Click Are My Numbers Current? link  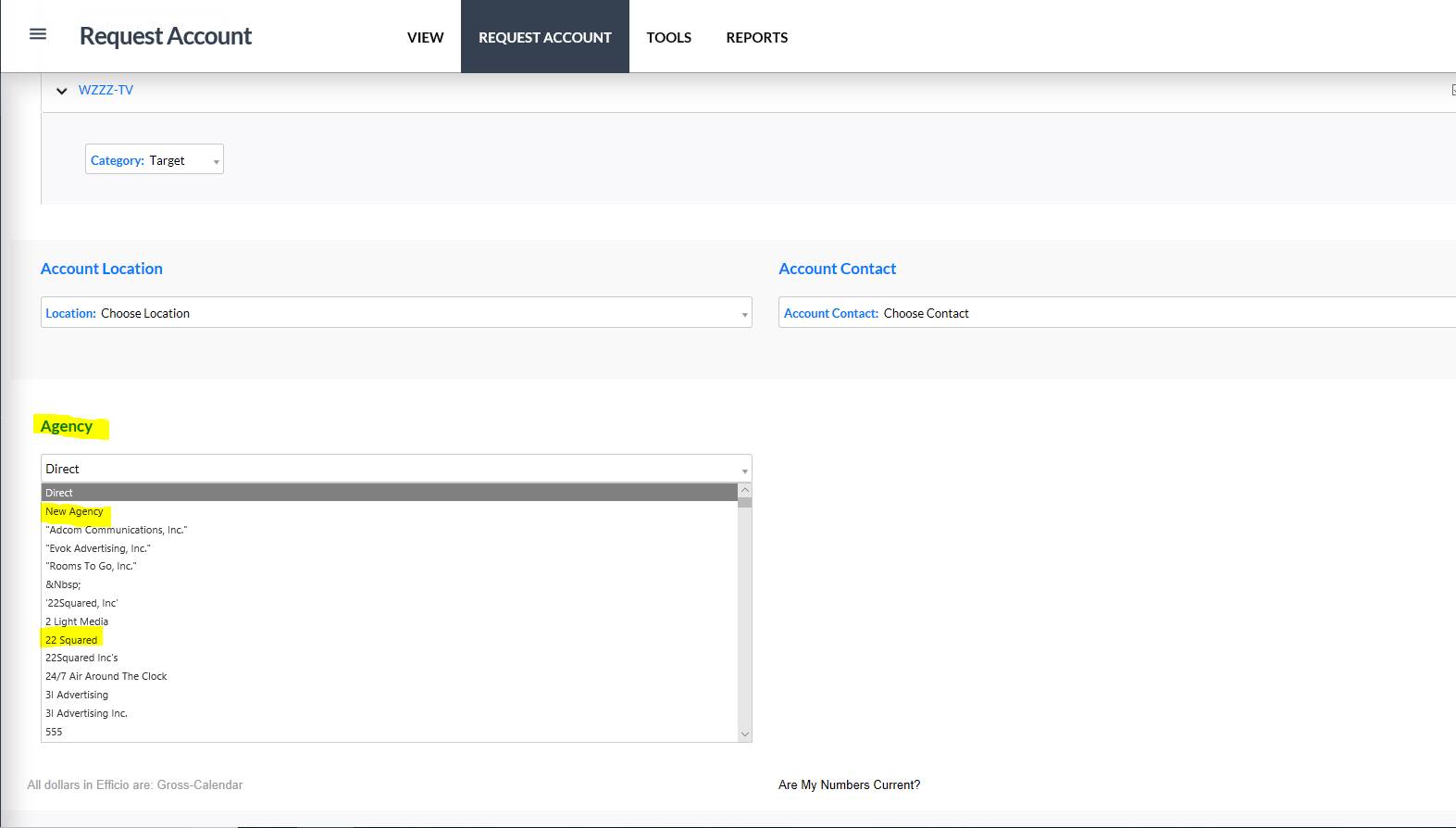(850, 784)
